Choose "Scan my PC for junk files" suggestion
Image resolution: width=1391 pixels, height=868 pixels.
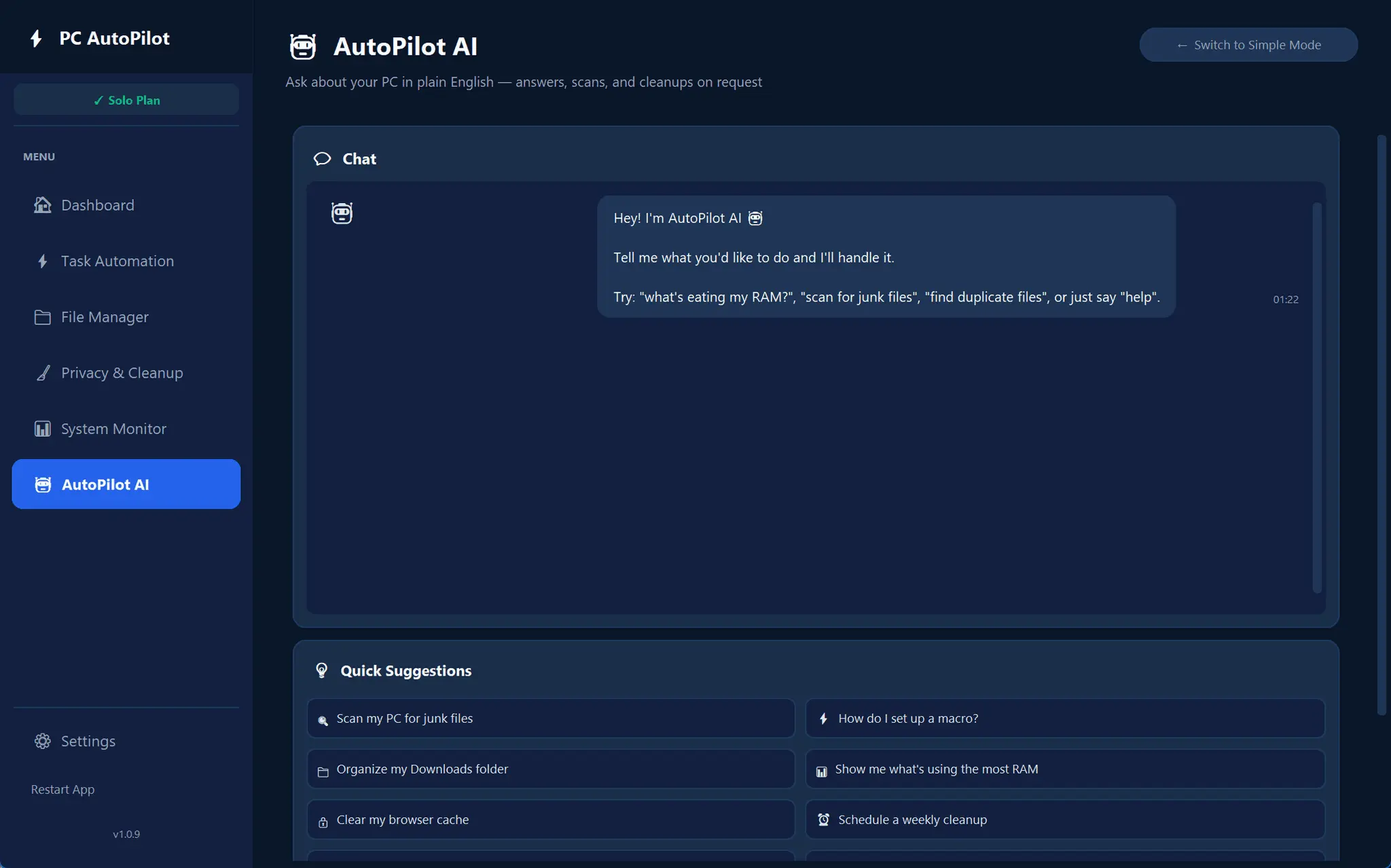pyautogui.click(x=551, y=719)
